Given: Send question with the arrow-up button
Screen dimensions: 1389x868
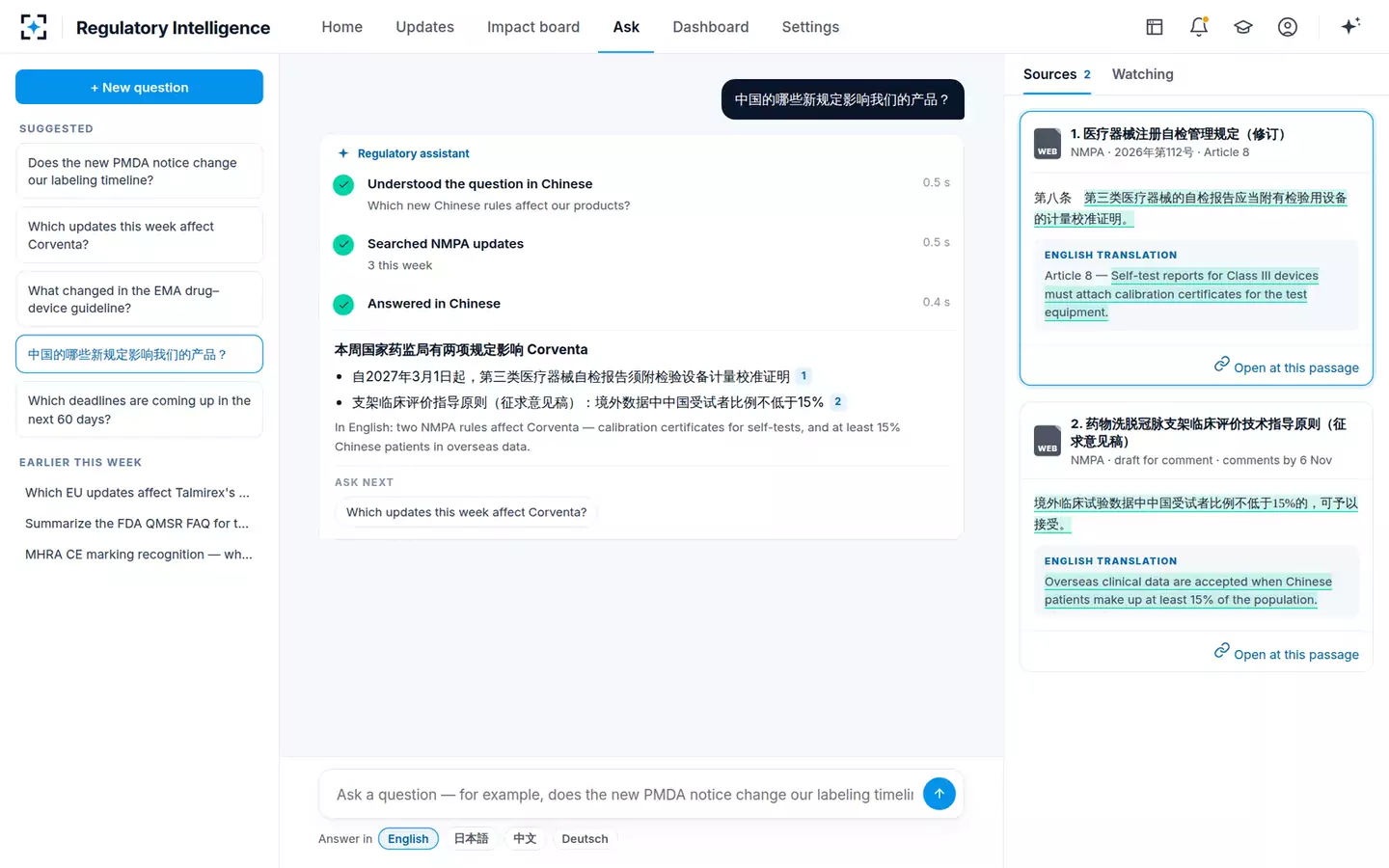Looking at the screenshot, I should click(940, 794).
